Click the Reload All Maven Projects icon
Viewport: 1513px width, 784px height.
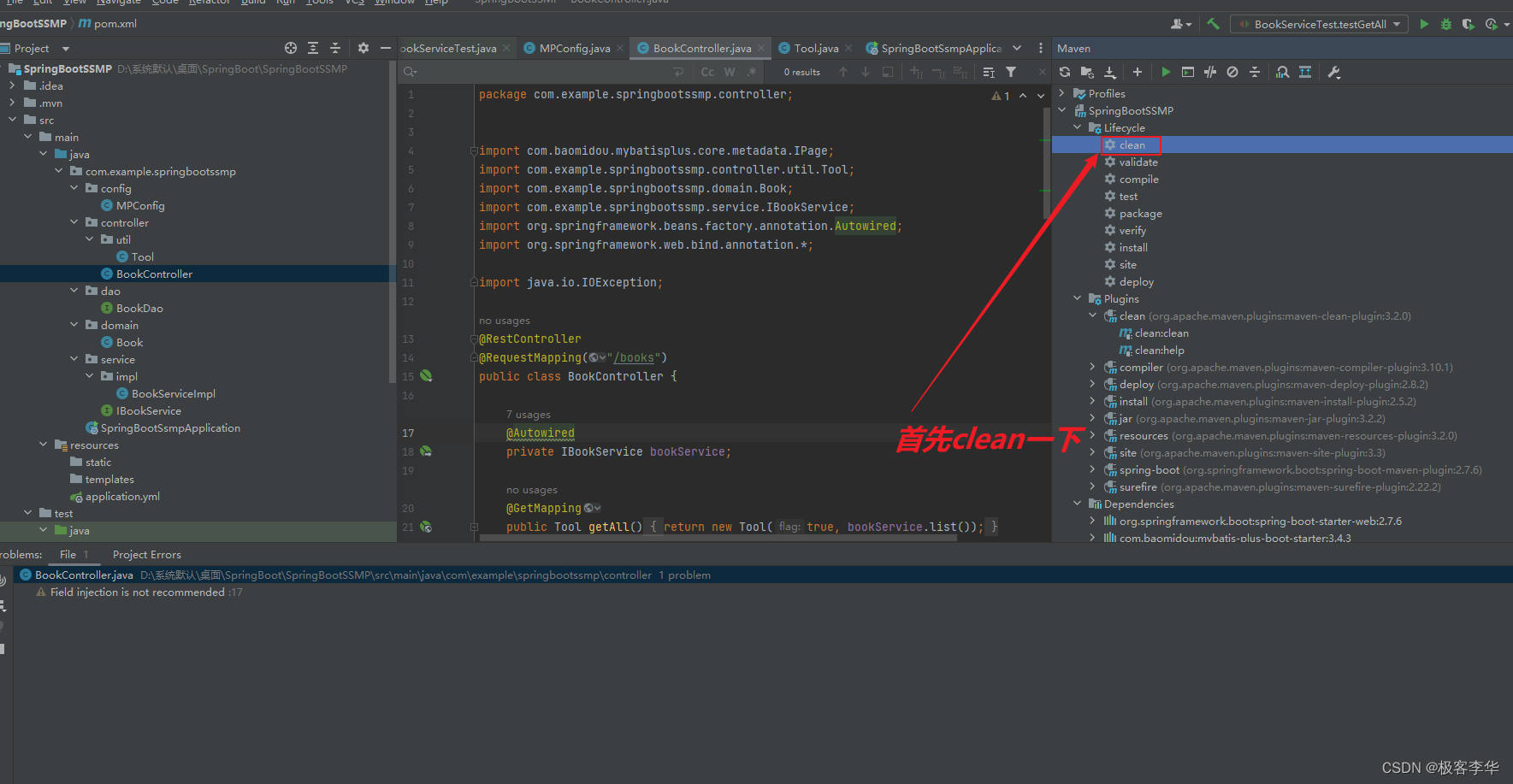tap(1065, 73)
